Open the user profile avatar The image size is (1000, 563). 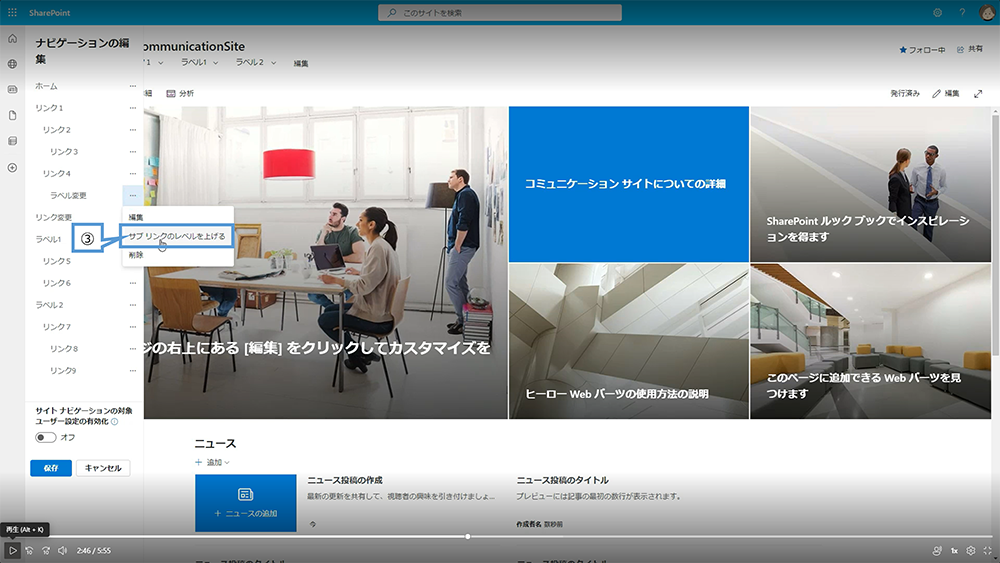pos(987,13)
